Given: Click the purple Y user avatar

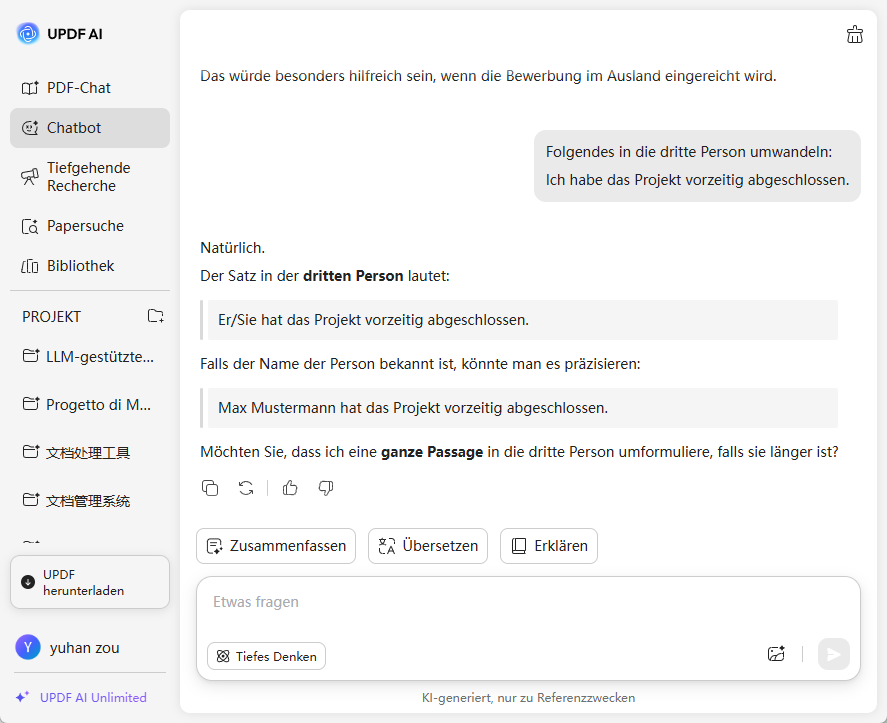Looking at the screenshot, I should coord(28,647).
